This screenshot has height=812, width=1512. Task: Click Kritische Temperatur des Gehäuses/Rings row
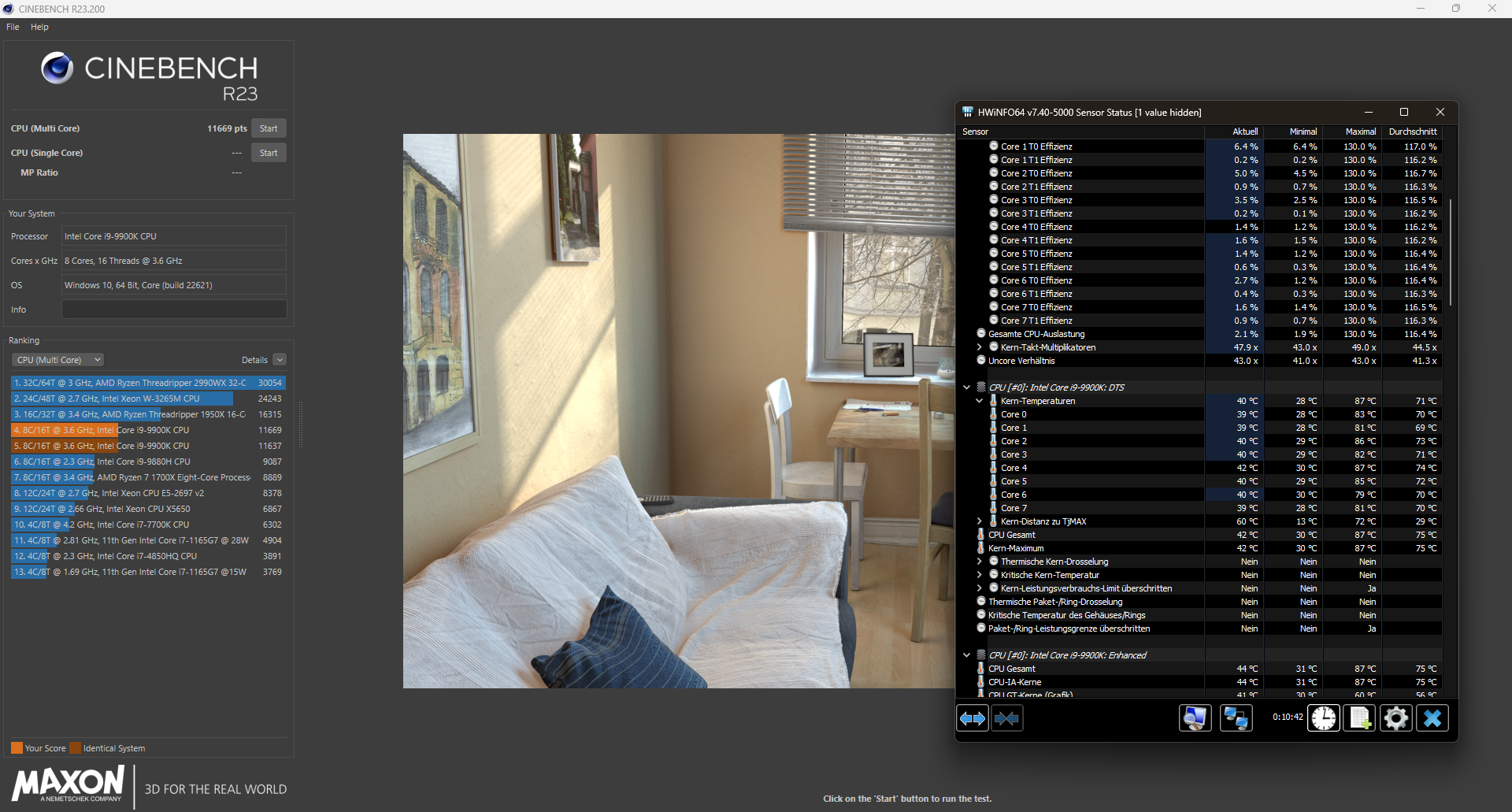[x=1201, y=615]
